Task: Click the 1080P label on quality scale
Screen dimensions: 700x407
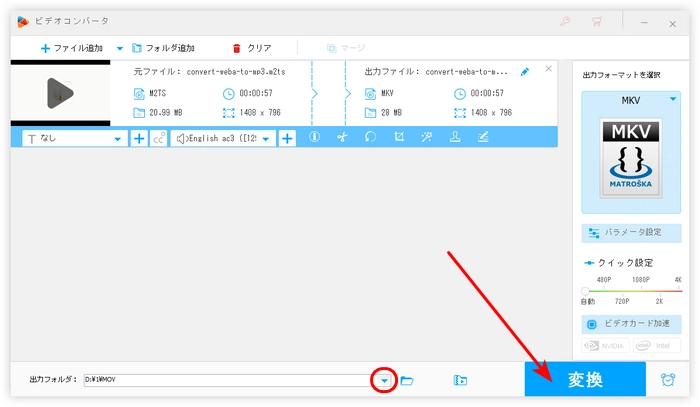Action: [x=641, y=280]
